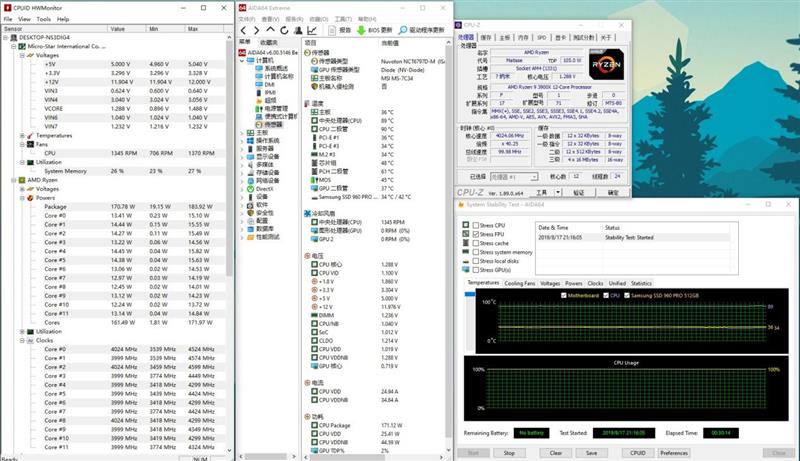Click the Ryzen logo in CPU-Z
The image size is (800, 461).
click(606, 64)
